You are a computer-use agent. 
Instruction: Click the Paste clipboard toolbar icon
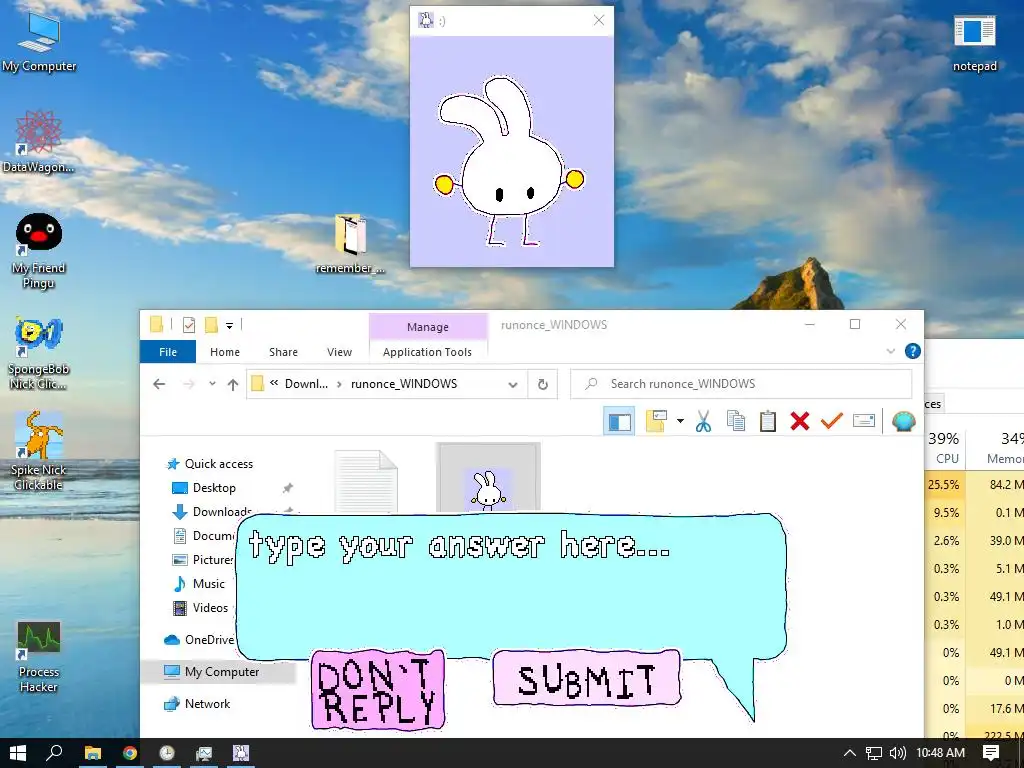tap(768, 421)
